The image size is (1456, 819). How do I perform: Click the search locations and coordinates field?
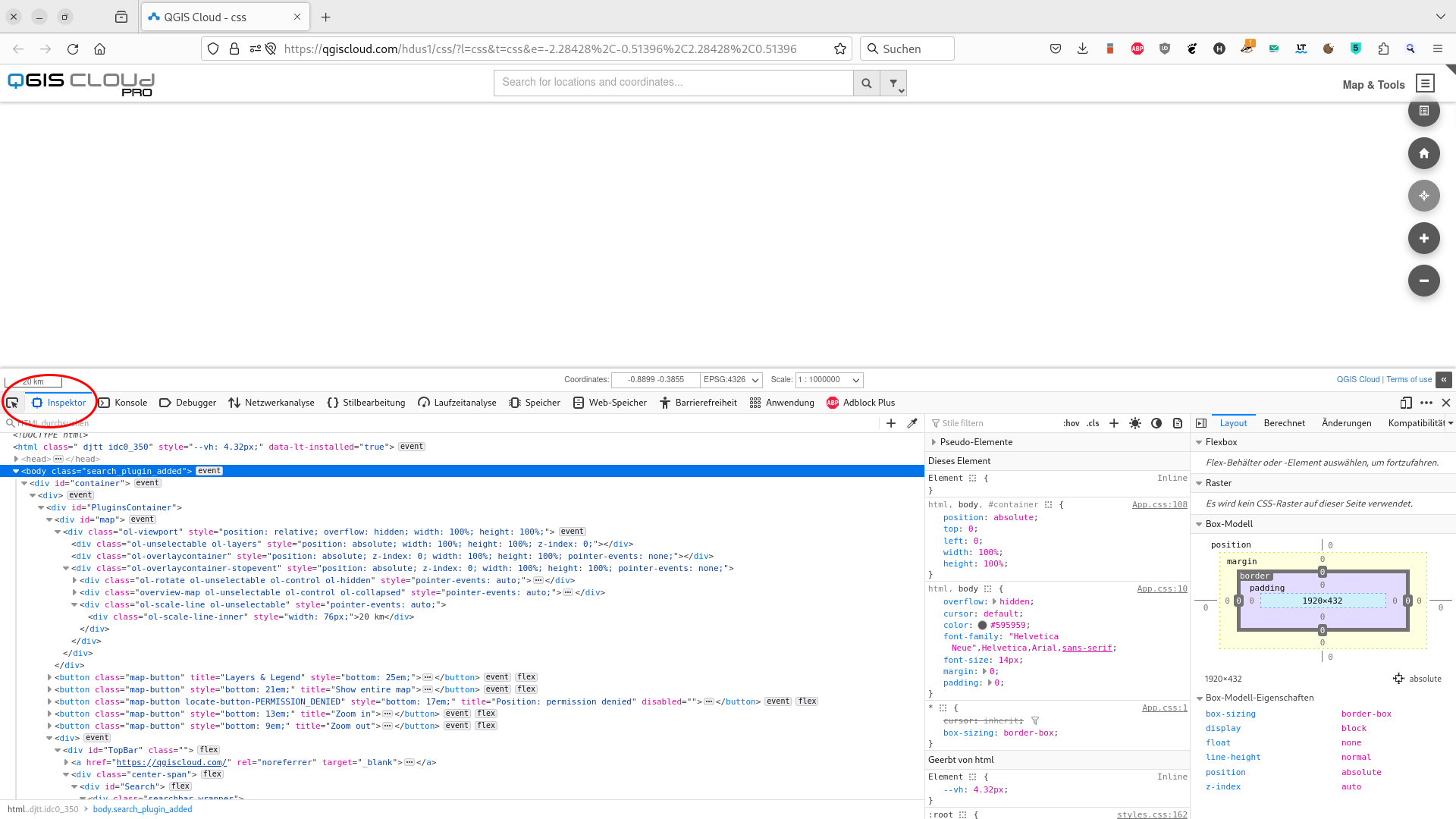[673, 83]
